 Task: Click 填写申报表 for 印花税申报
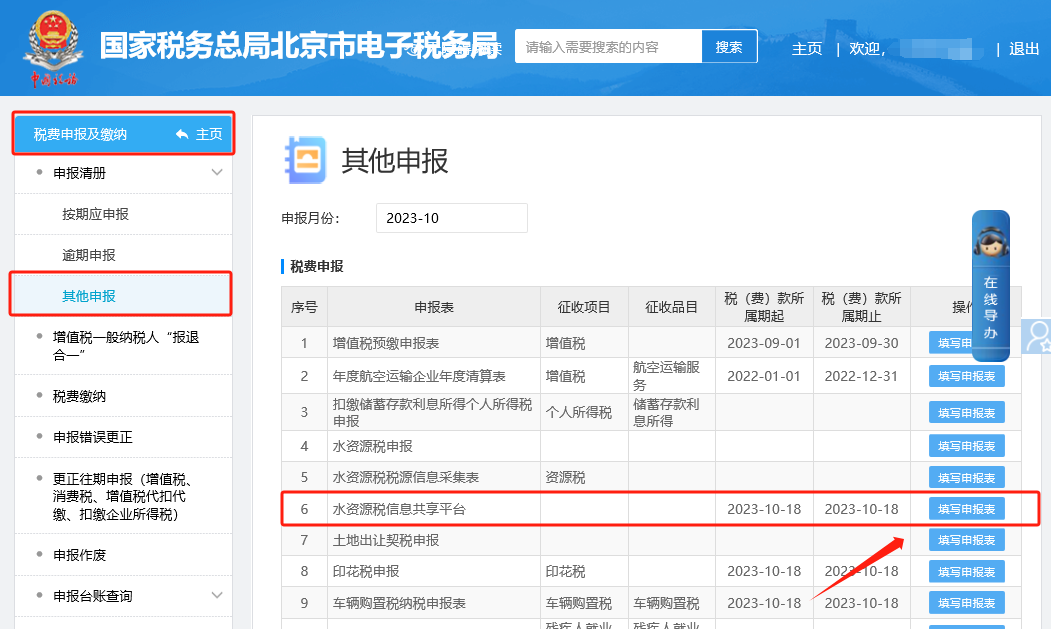click(967, 571)
